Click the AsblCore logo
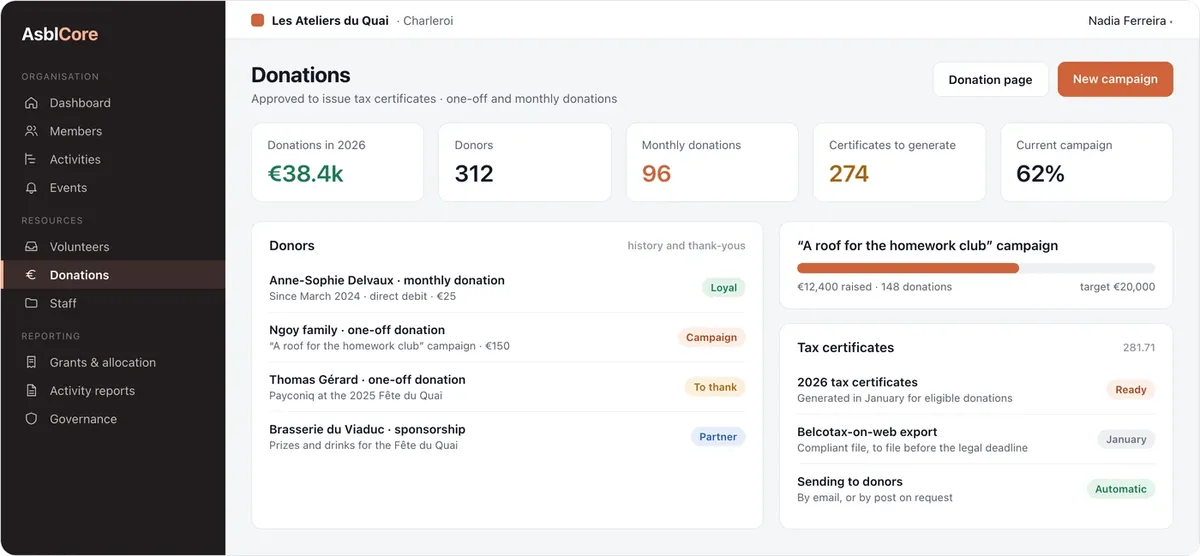This screenshot has height=556, width=1200. pos(60,34)
